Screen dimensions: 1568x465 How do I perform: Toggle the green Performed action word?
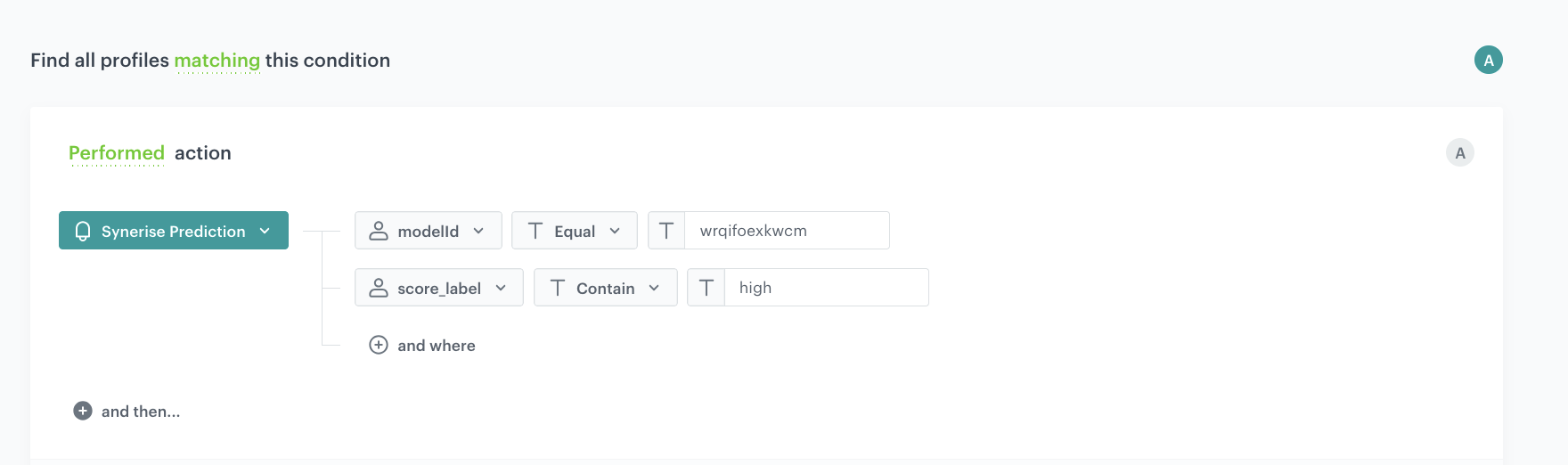click(x=117, y=153)
